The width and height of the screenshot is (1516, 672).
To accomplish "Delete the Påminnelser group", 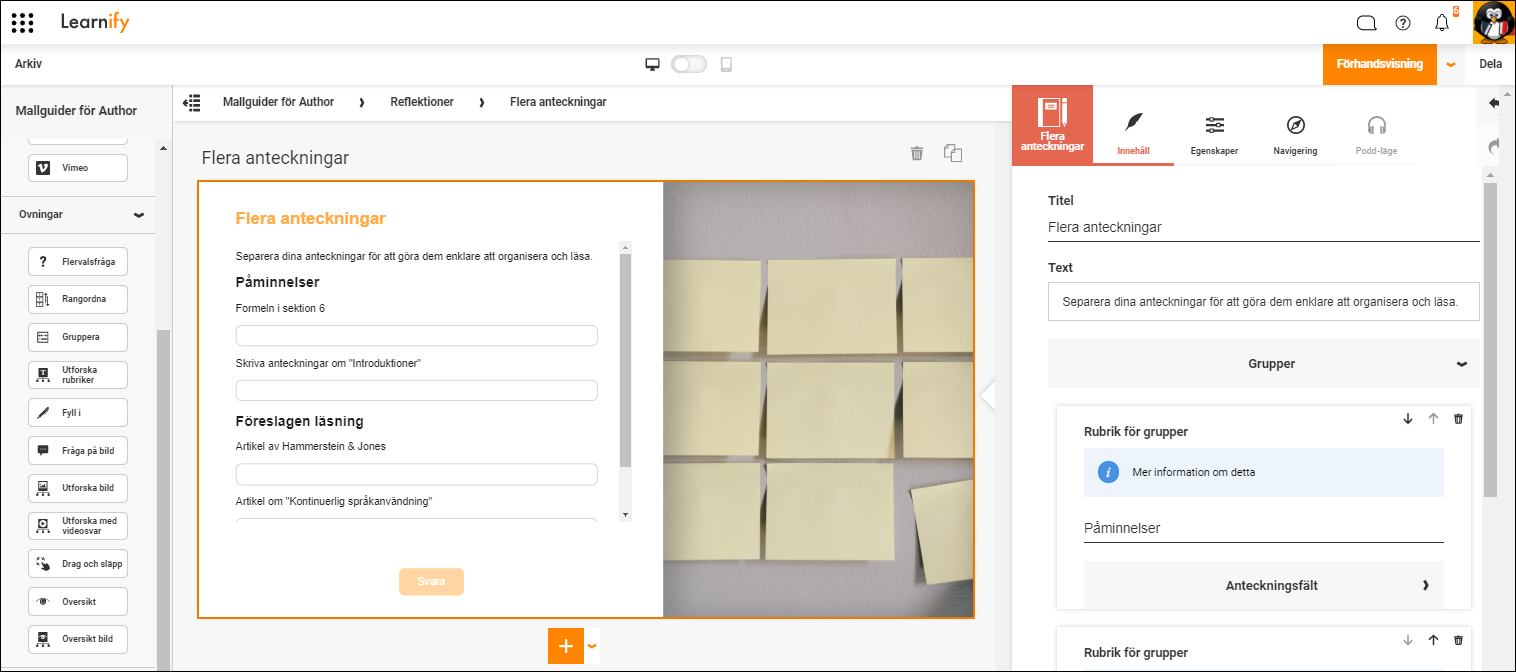I will 1458,419.
